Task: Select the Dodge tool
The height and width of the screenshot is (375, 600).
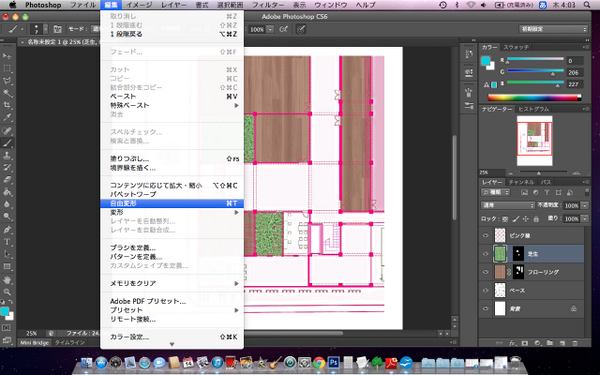Action: [x=7, y=216]
